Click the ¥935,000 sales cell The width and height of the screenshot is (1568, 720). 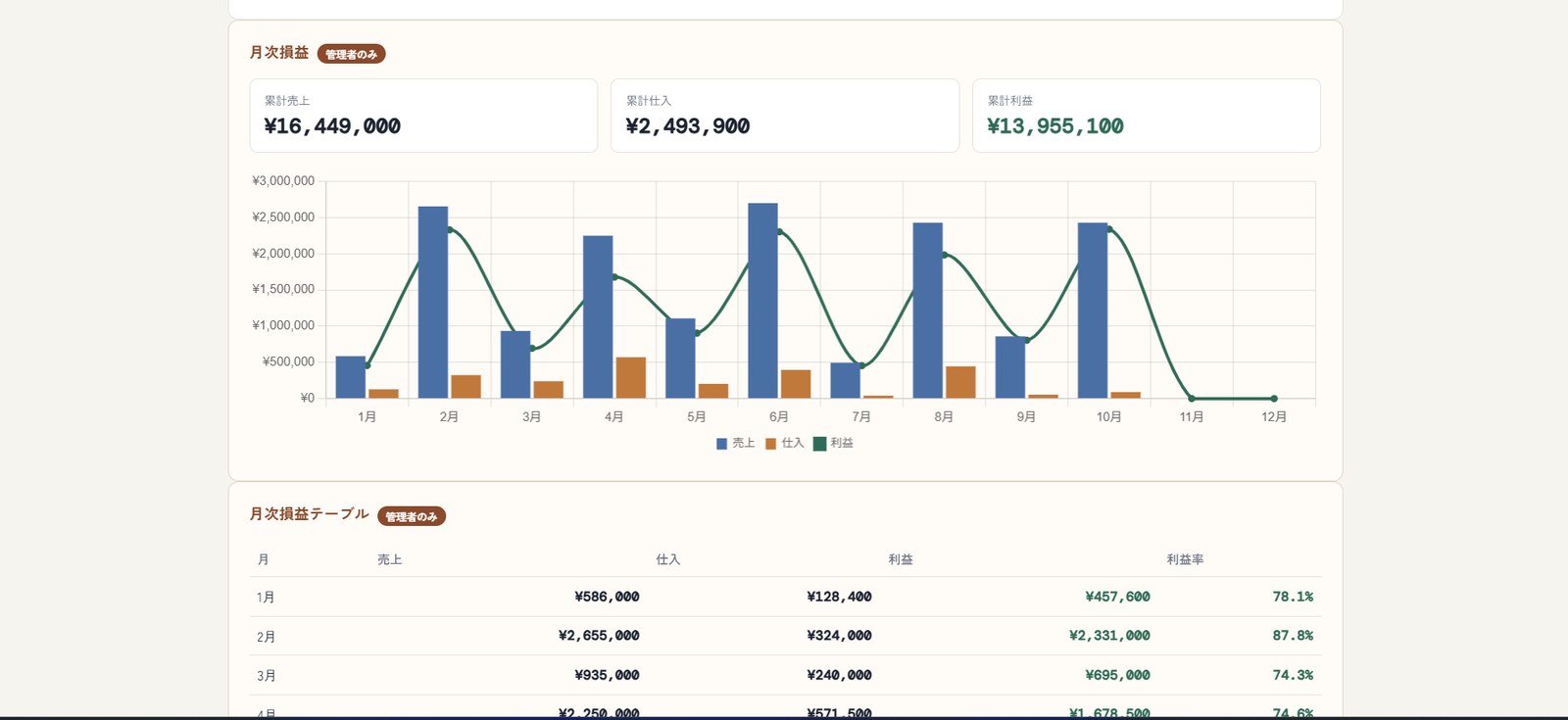tap(607, 675)
